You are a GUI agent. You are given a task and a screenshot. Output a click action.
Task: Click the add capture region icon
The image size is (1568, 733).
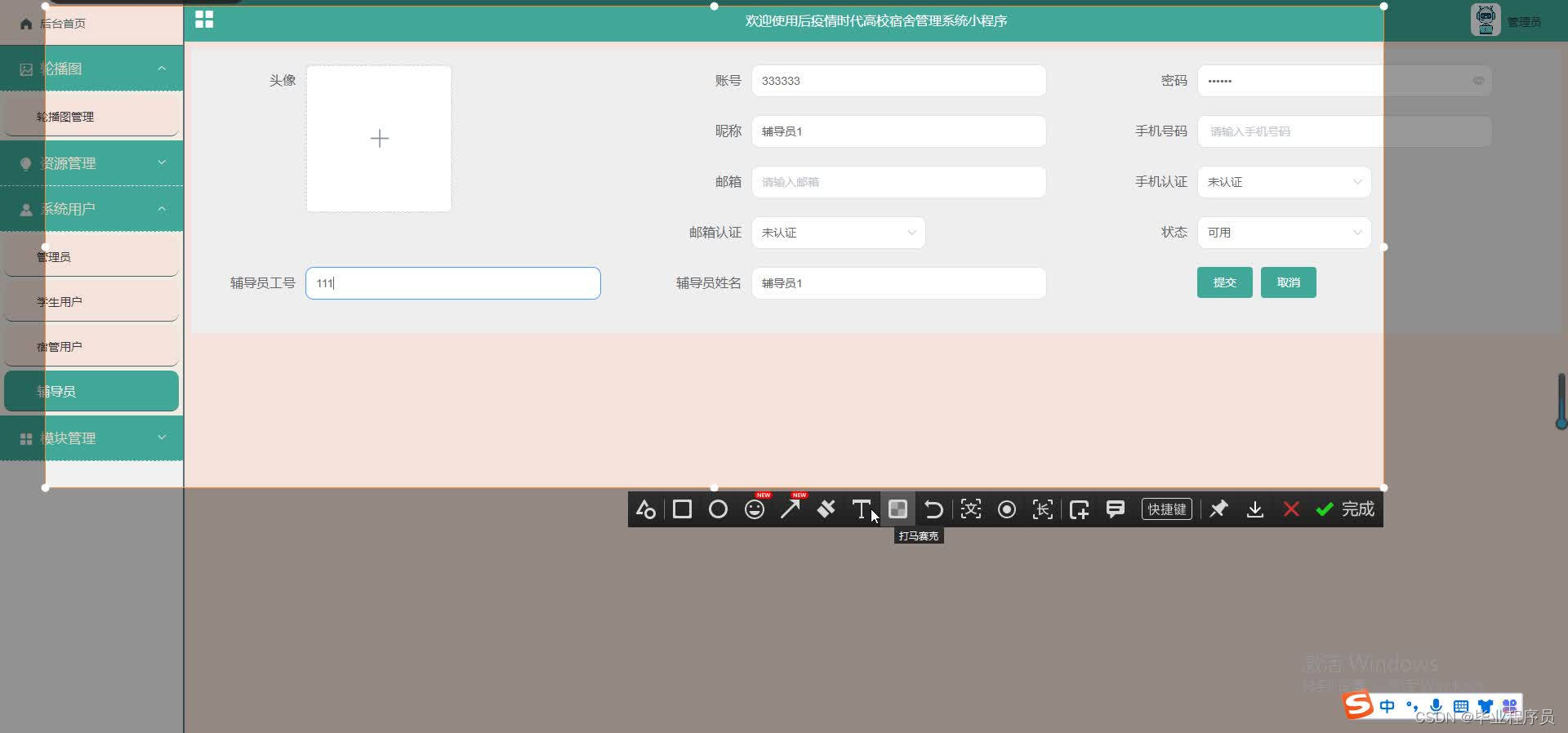tap(1079, 509)
